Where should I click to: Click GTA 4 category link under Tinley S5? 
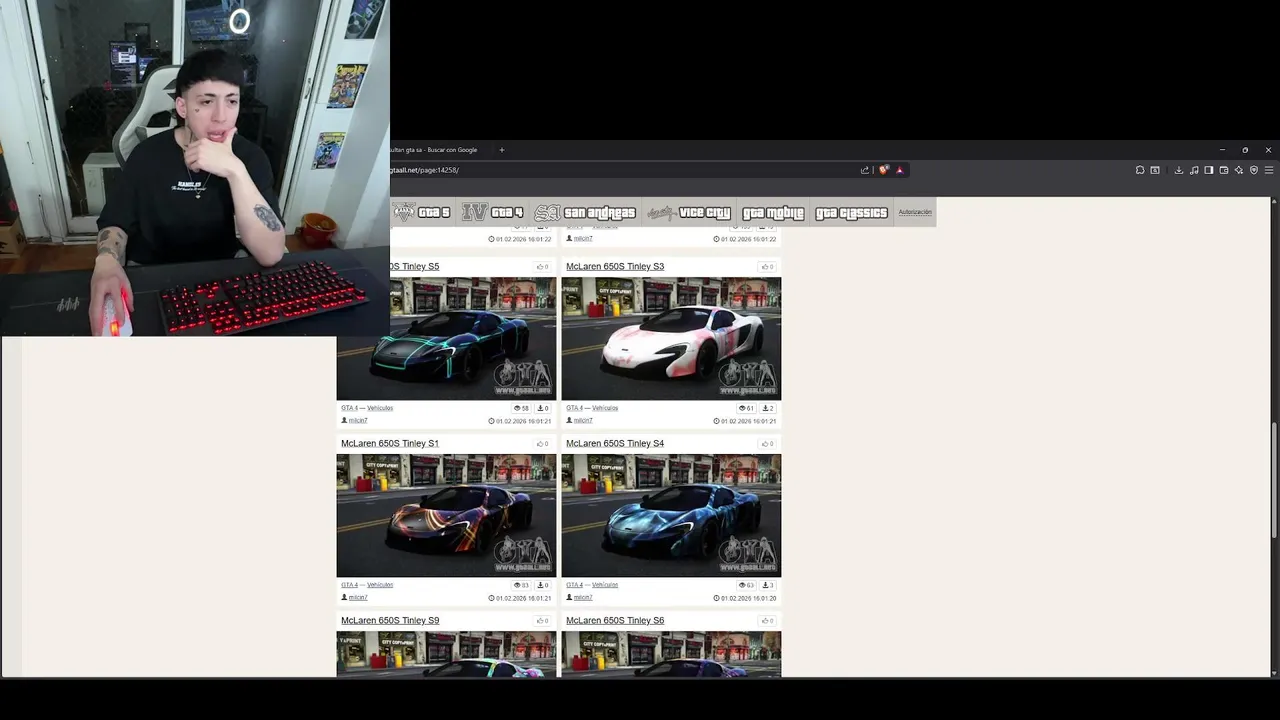tap(349, 408)
